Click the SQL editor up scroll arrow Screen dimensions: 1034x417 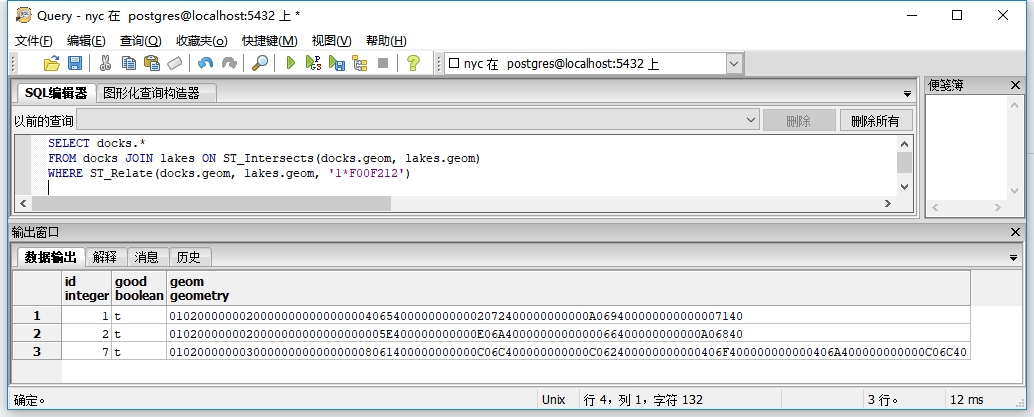(x=904, y=143)
